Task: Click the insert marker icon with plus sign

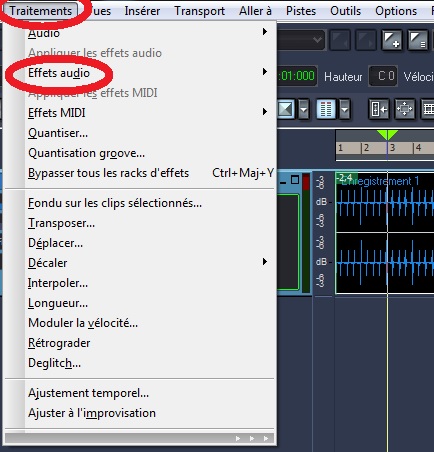Action: point(391,41)
